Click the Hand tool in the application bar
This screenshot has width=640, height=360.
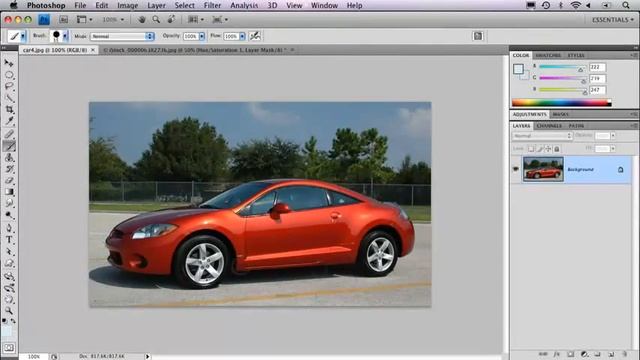tap(142, 19)
